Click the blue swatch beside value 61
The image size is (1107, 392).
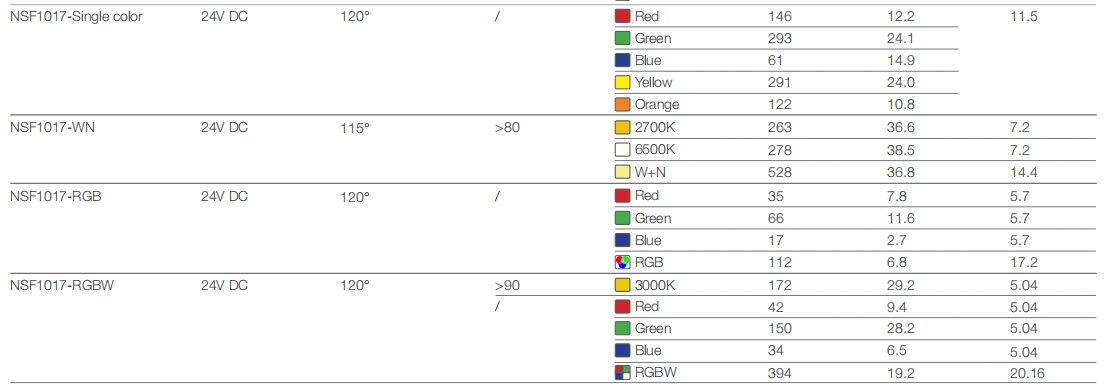coord(622,60)
